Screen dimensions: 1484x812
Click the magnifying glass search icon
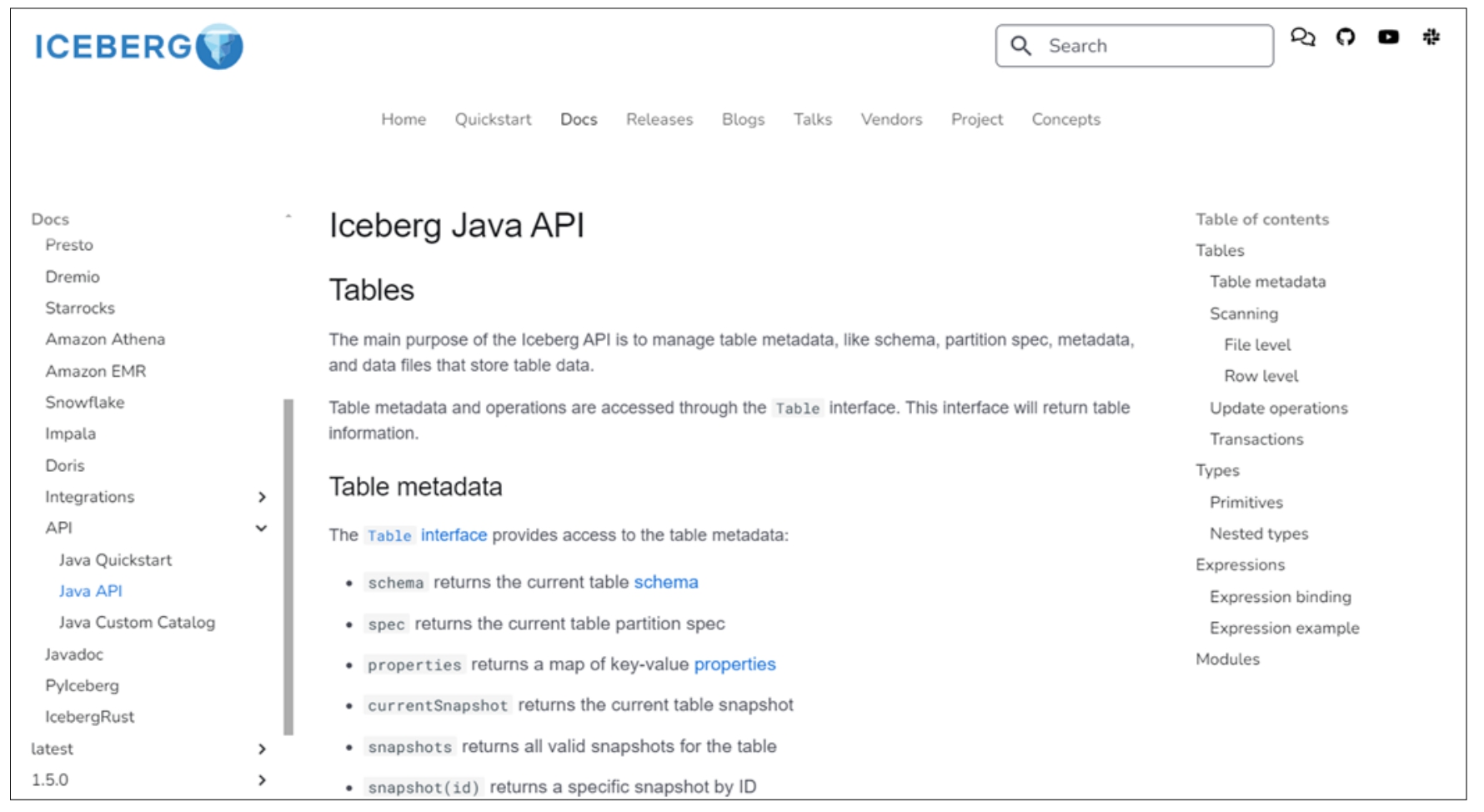pos(1020,46)
